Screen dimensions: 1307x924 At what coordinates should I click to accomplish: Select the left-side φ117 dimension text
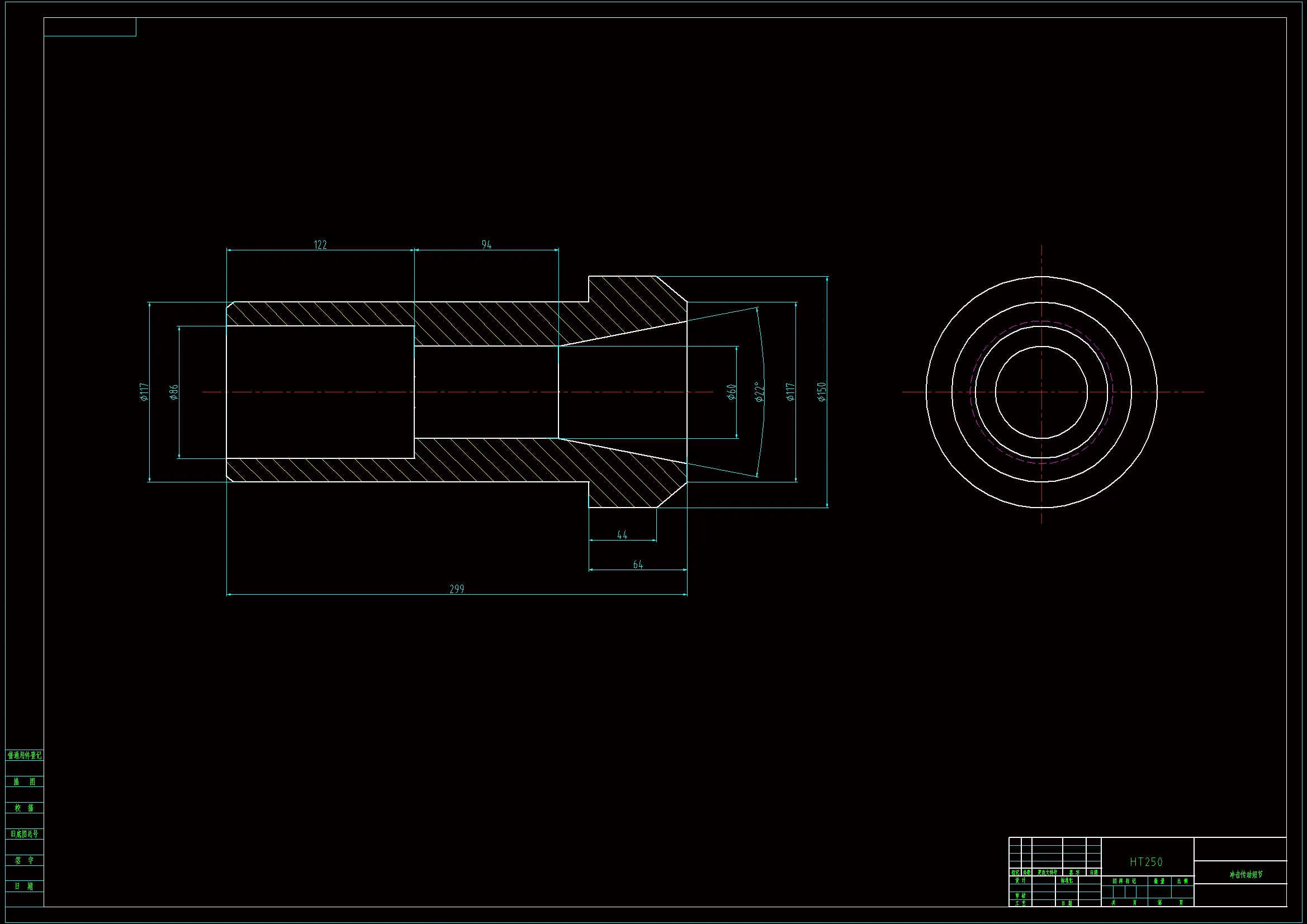coord(144,392)
